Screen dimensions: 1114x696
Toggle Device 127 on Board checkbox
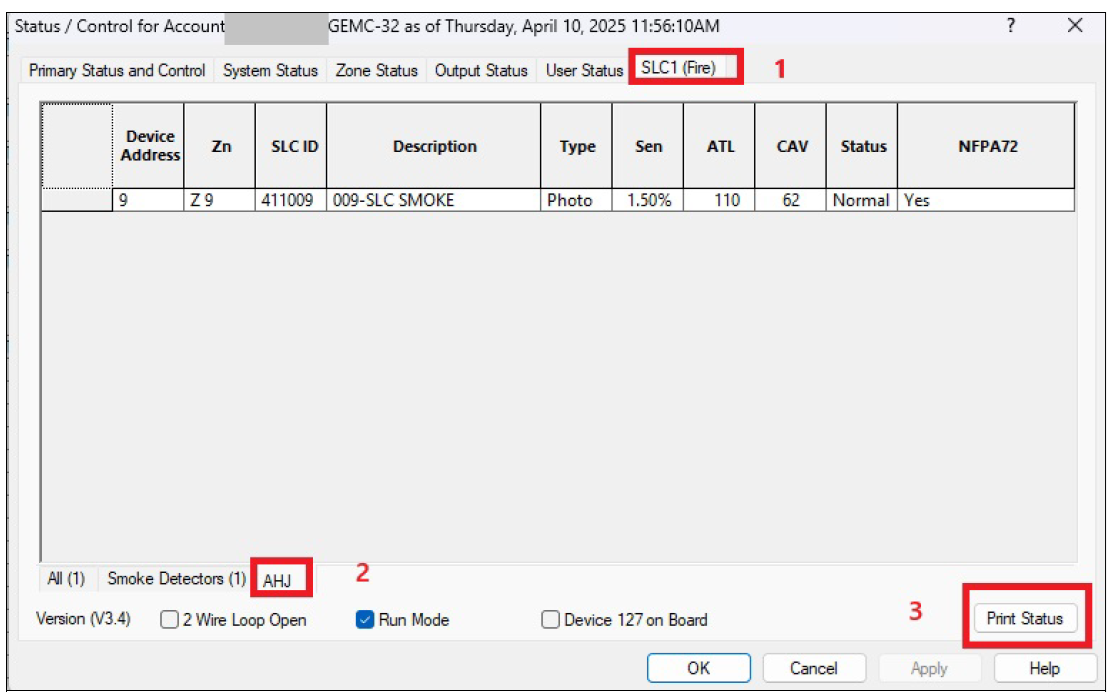pos(550,620)
